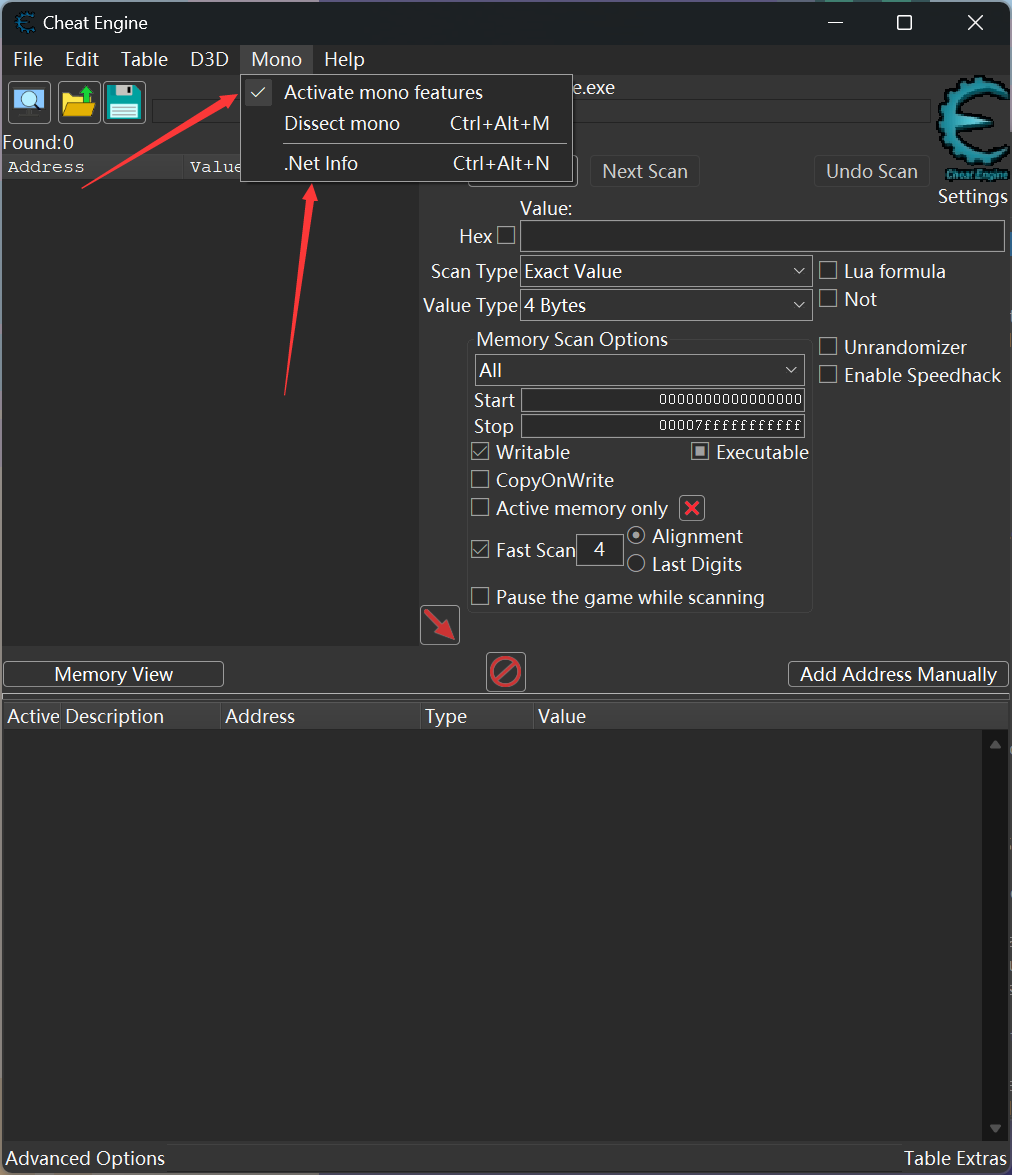The width and height of the screenshot is (1012, 1175).
Task: Open the Help menu
Action: coord(344,59)
